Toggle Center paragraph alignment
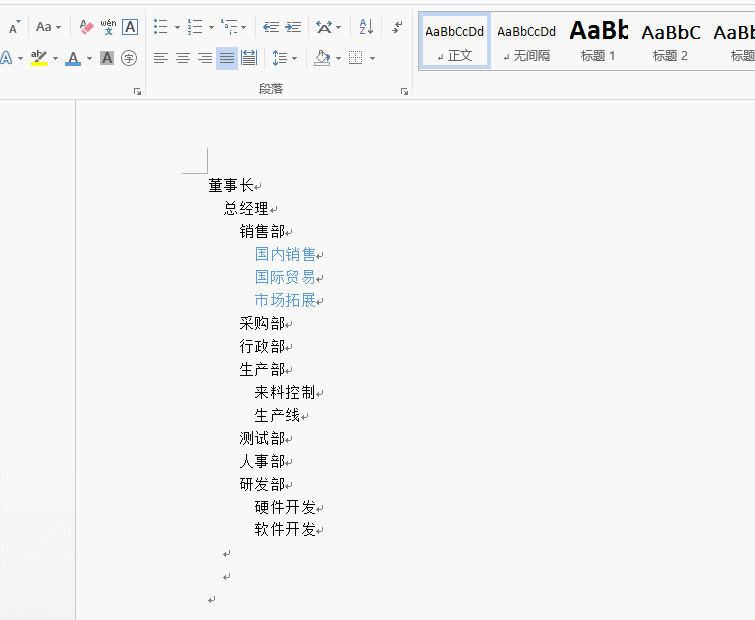 tap(183, 58)
